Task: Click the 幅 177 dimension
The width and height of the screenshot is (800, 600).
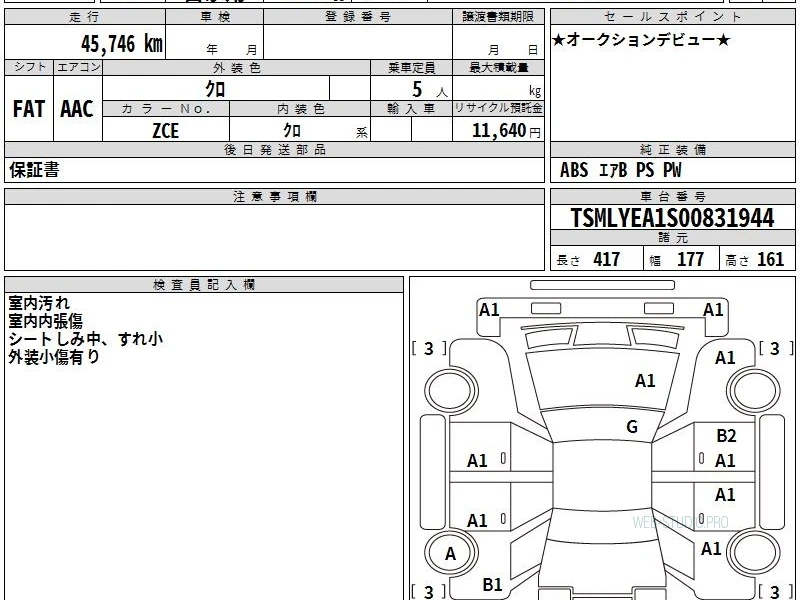Action: click(x=677, y=260)
